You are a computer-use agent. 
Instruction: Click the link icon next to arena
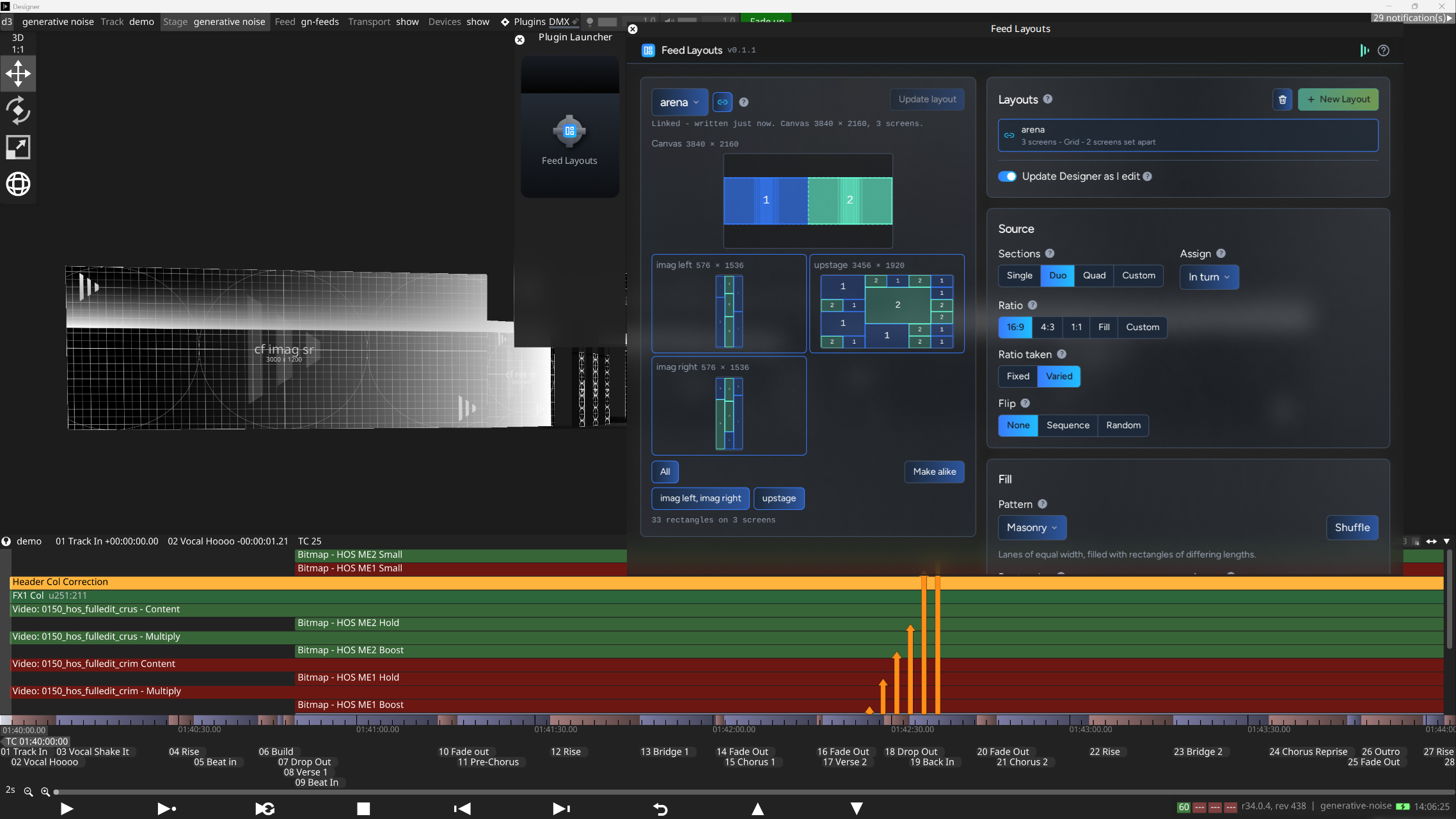[x=722, y=102]
